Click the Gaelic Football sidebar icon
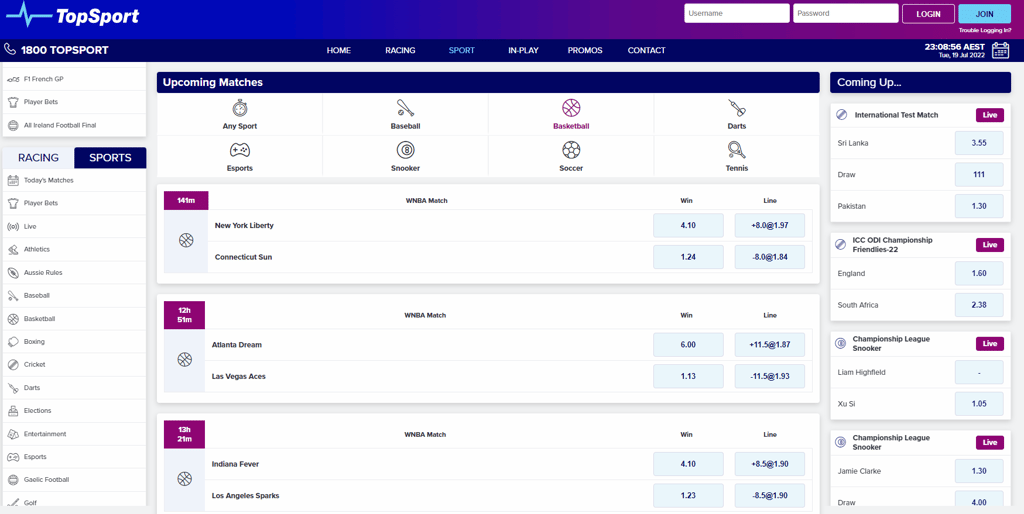 click(x=12, y=479)
